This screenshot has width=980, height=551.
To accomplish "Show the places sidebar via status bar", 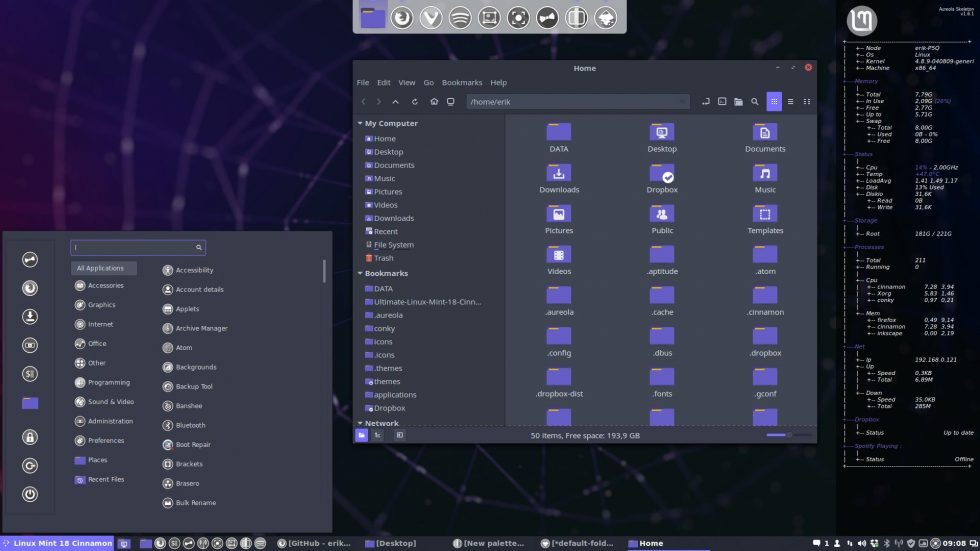I will 361,435.
